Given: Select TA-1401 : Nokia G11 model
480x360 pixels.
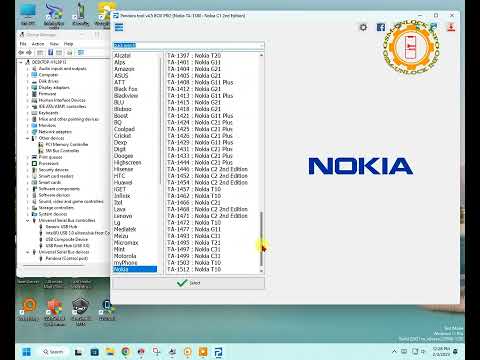Looking at the screenshot, I should [194, 62].
